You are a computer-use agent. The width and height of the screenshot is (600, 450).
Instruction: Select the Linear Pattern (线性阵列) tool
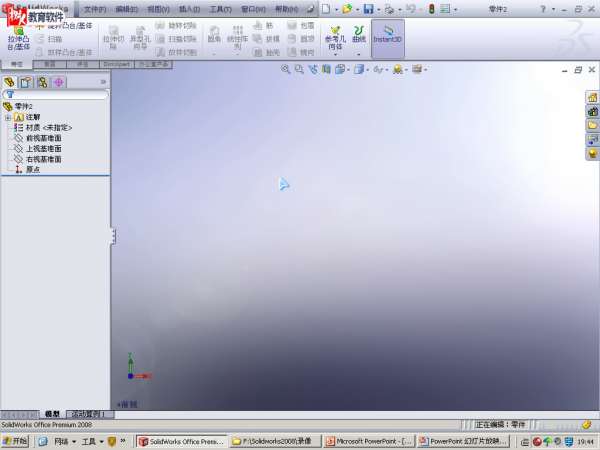pyautogui.click(x=237, y=38)
